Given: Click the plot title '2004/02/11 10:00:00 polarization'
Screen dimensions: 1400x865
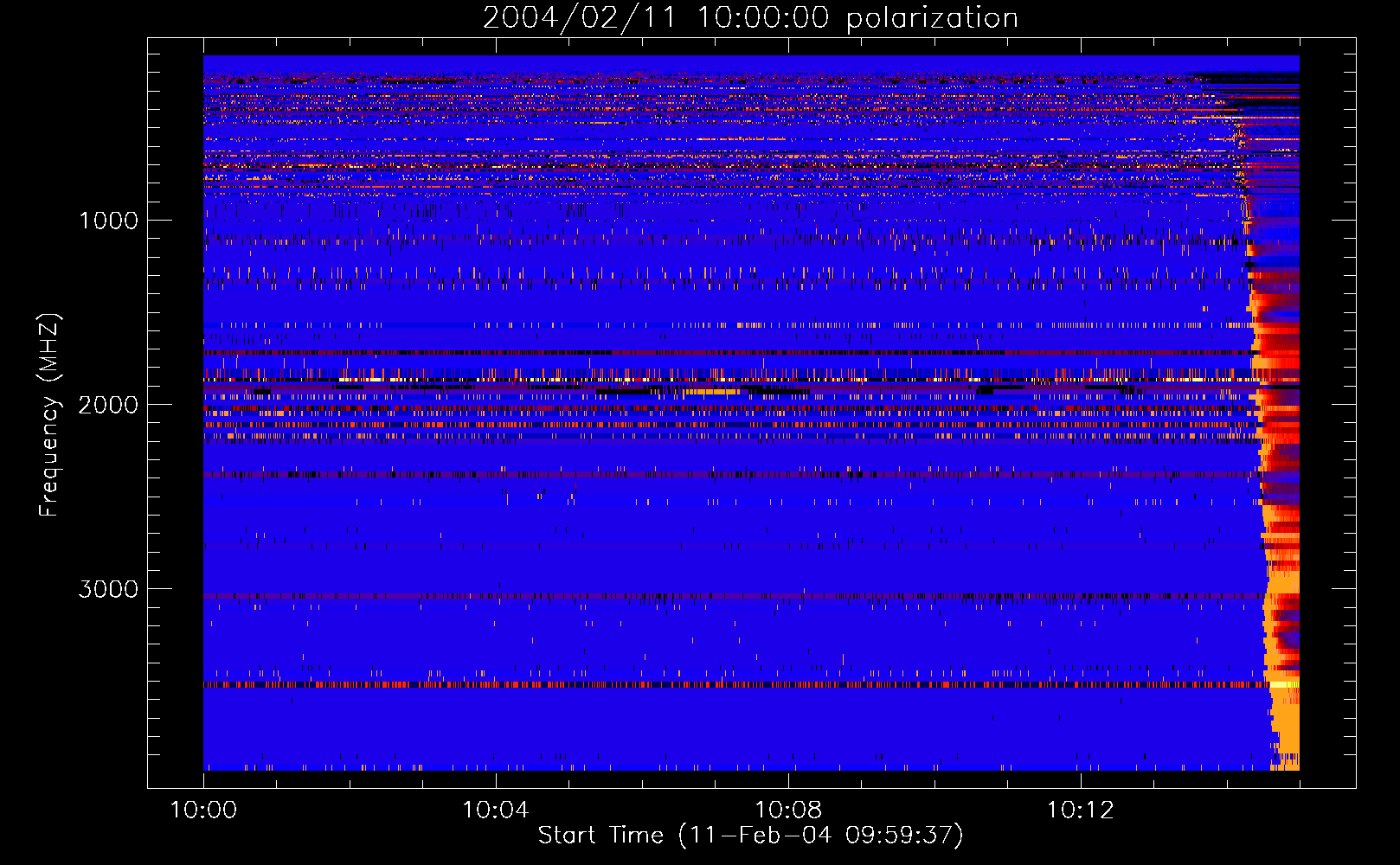Looking at the screenshot, I should coord(750,18).
